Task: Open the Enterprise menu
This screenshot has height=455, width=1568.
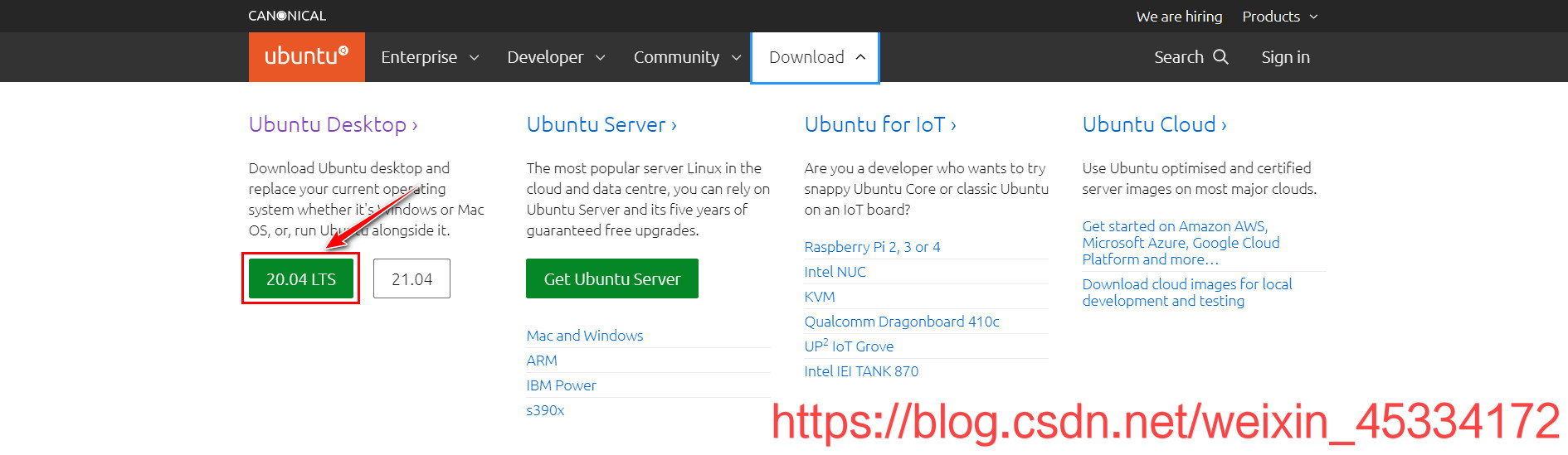Action: click(x=430, y=57)
